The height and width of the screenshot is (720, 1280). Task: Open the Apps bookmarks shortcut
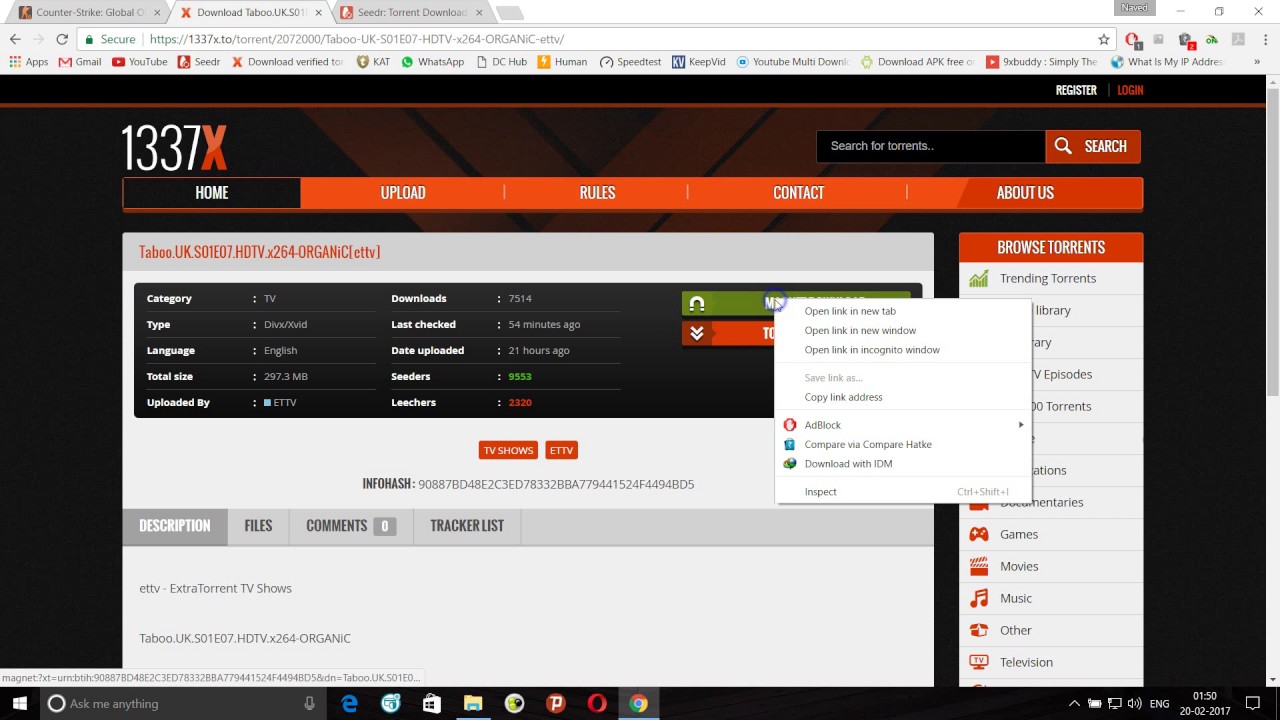28,61
